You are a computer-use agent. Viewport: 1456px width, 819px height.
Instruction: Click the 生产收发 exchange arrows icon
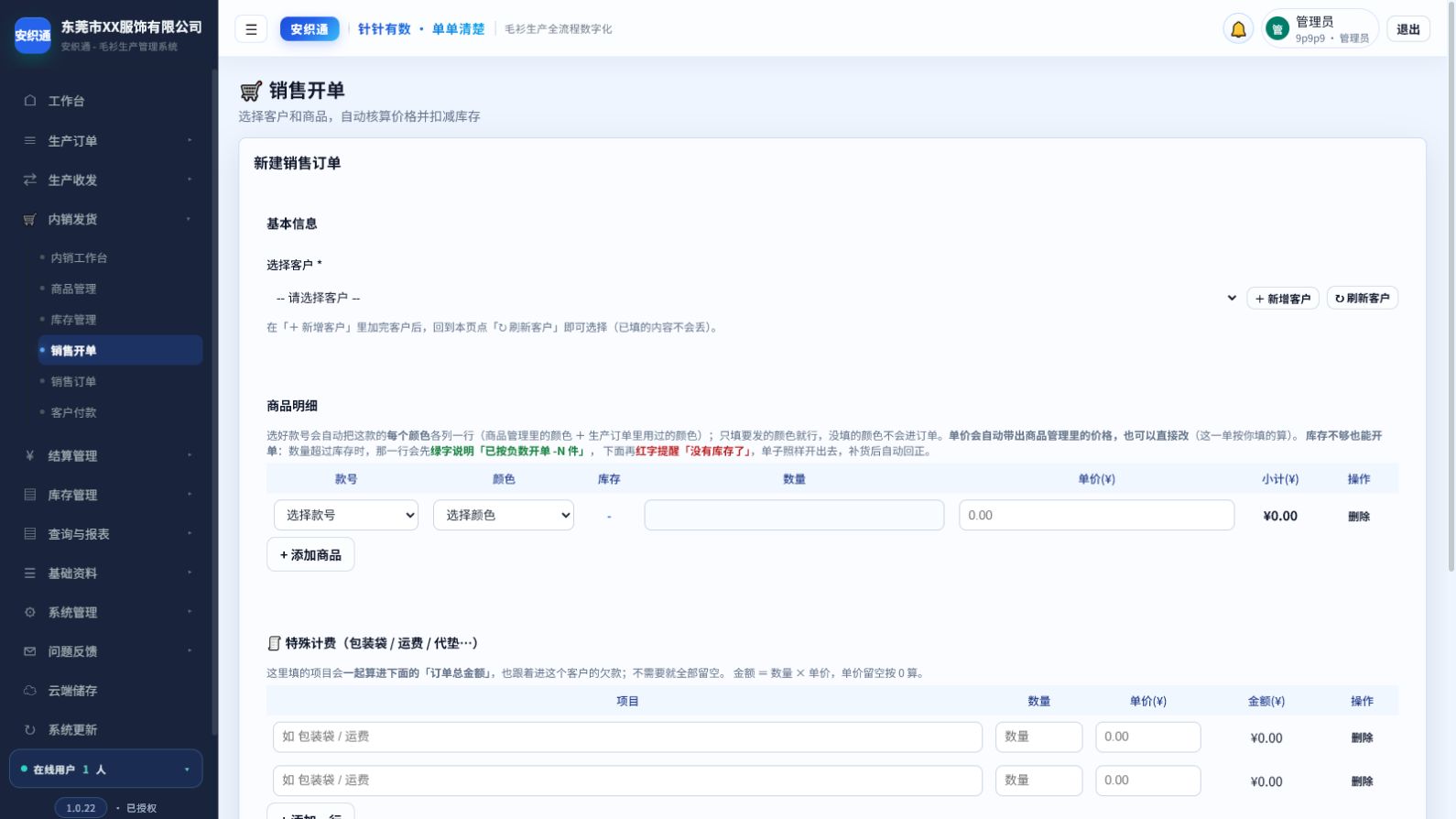(x=30, y=180)
